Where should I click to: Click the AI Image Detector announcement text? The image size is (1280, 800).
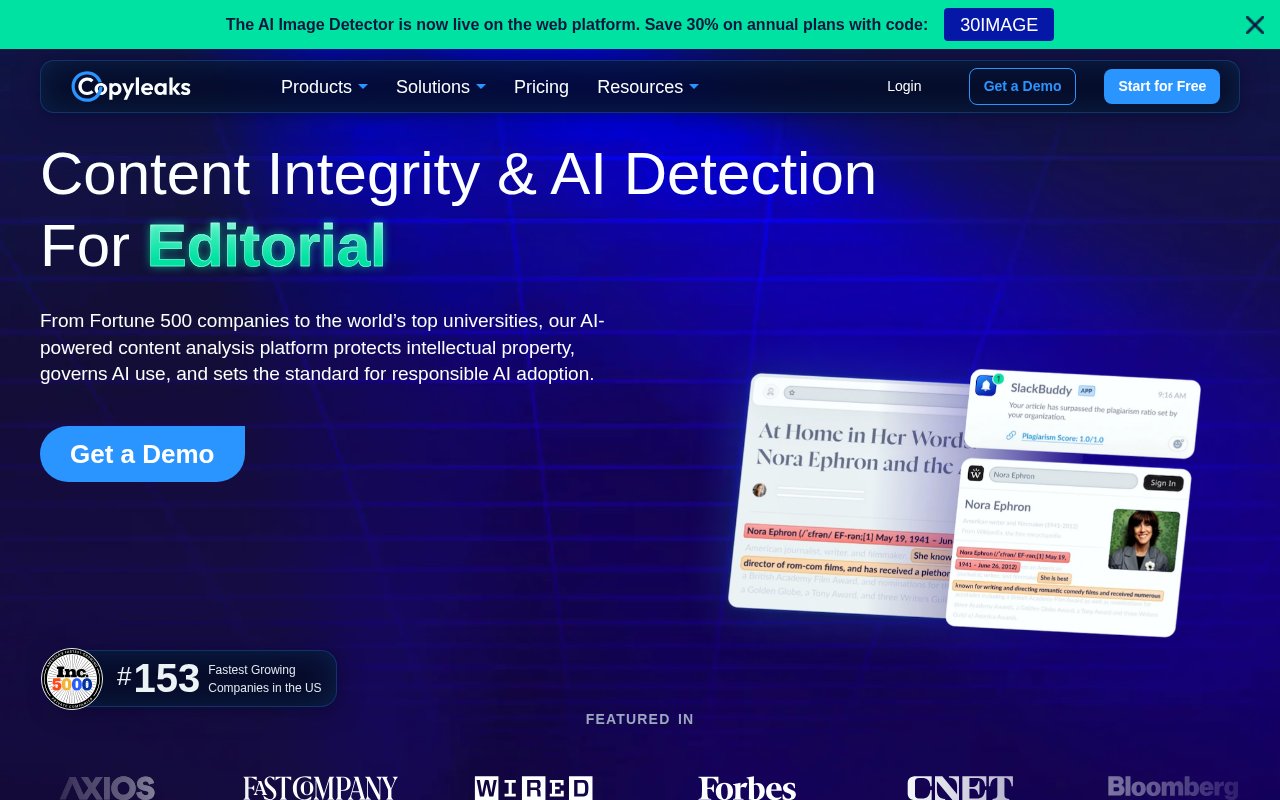pyautogui.click(x=577, y=25)
